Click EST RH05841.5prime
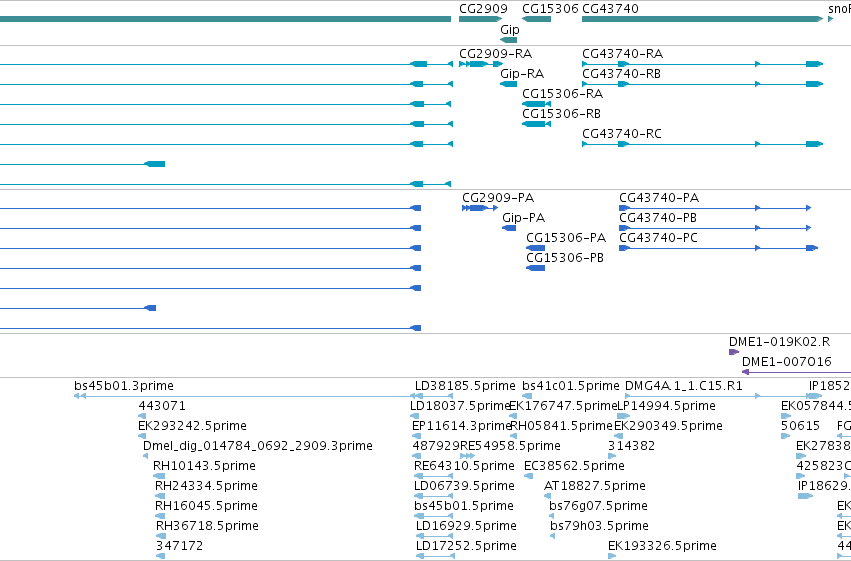Image resolution: width=851 pixels, height=561 pixels. 561,426
